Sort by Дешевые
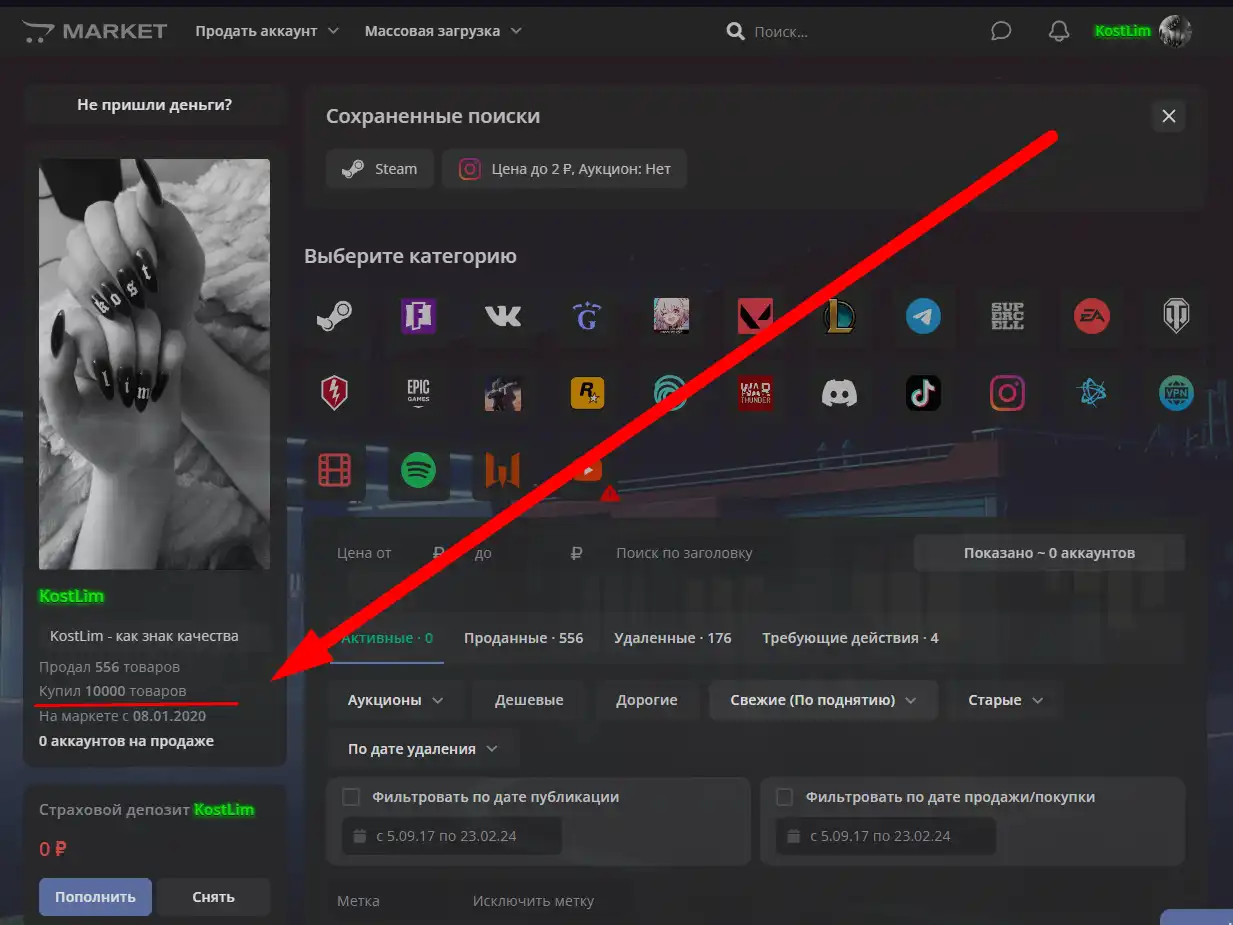The height and width of the screenshot is (925, 1233). 529,700
